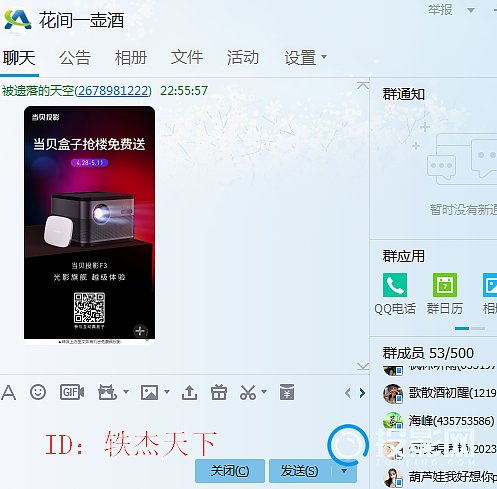Open the user ID 2678981222 link
The width and height of the screenshot is (497, 489).
[113, 90]
